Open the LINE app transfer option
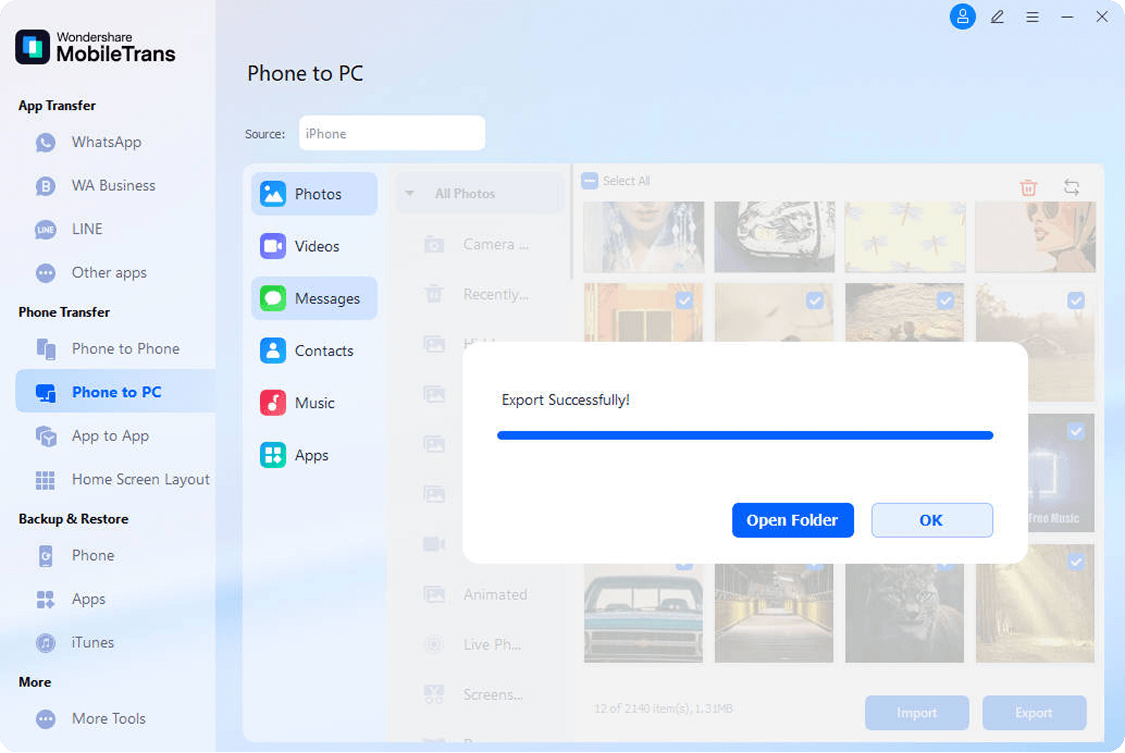Screen dimensions: 1125x753 point(87,229)
